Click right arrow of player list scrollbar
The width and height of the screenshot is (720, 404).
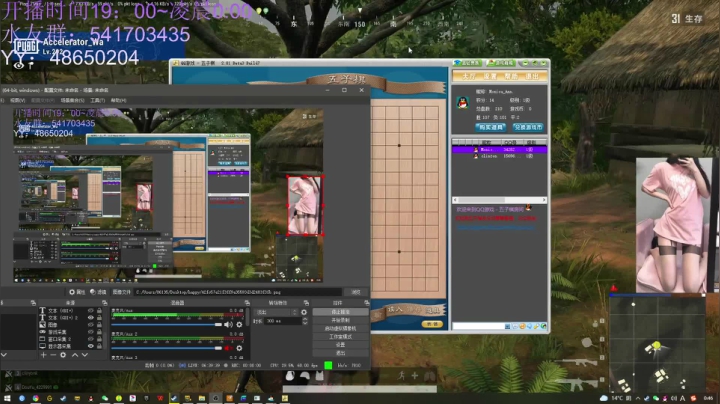pos(544,200)
